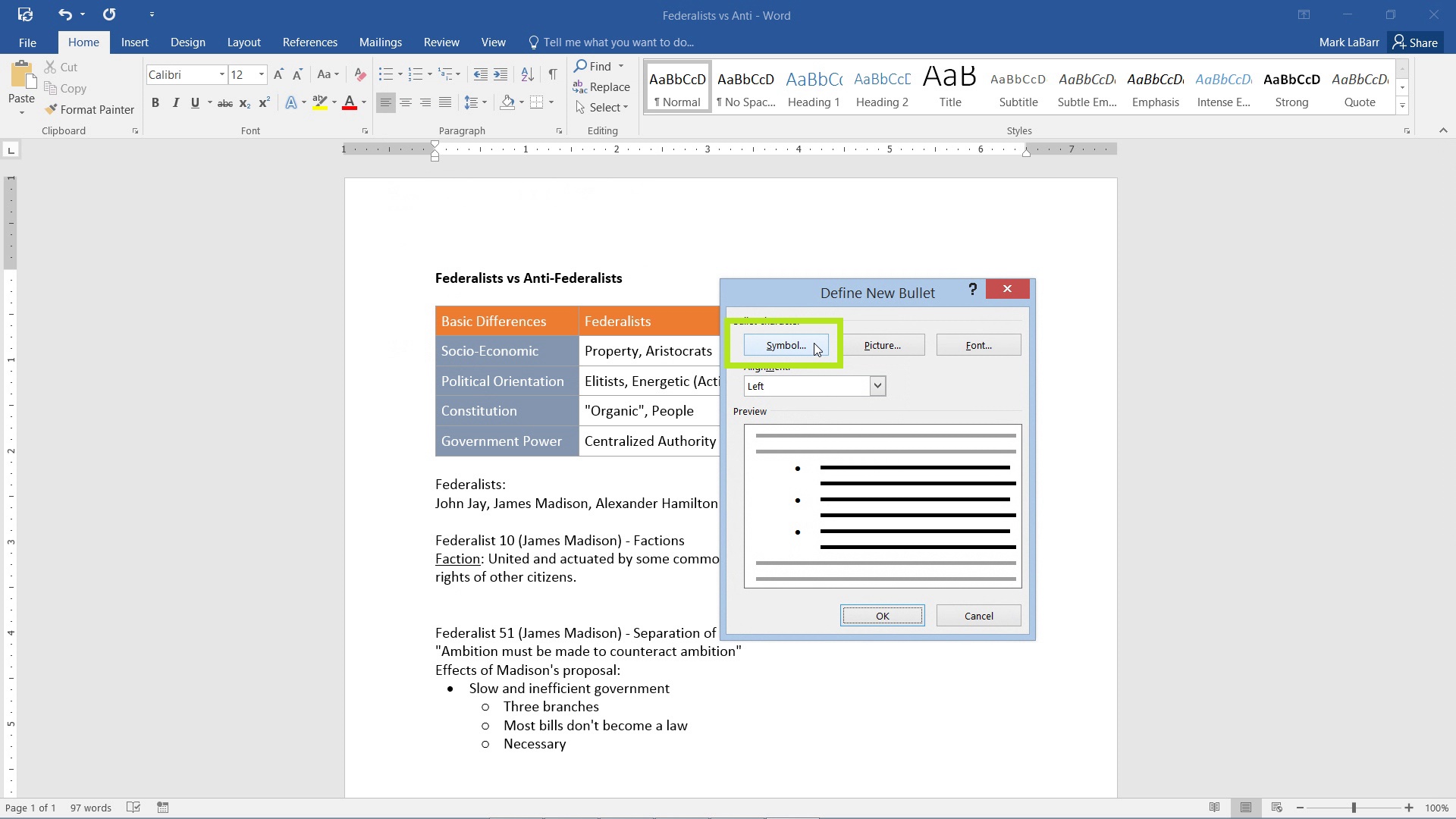Apply yellow text highlight color
The image size is (1456, 819).
tap(319, 102)
